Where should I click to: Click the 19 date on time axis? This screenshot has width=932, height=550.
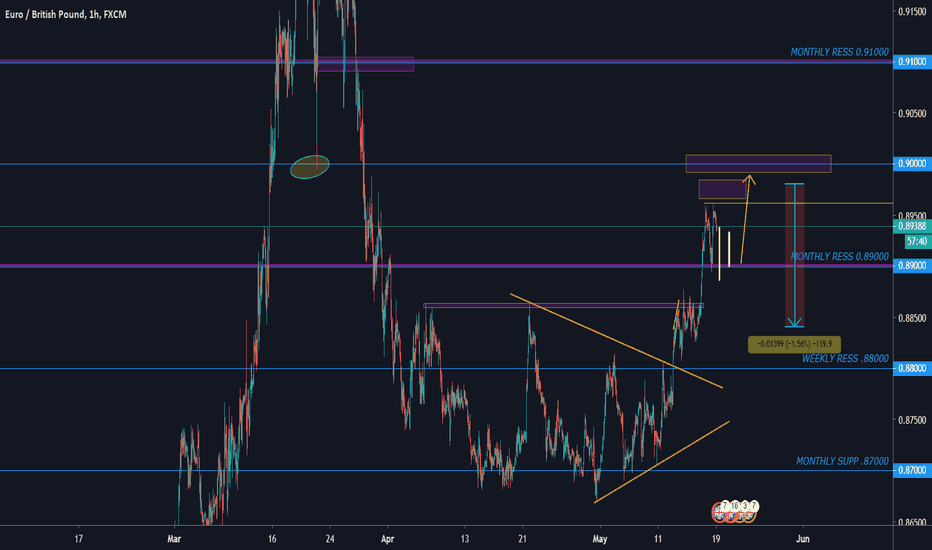point(716,539)
